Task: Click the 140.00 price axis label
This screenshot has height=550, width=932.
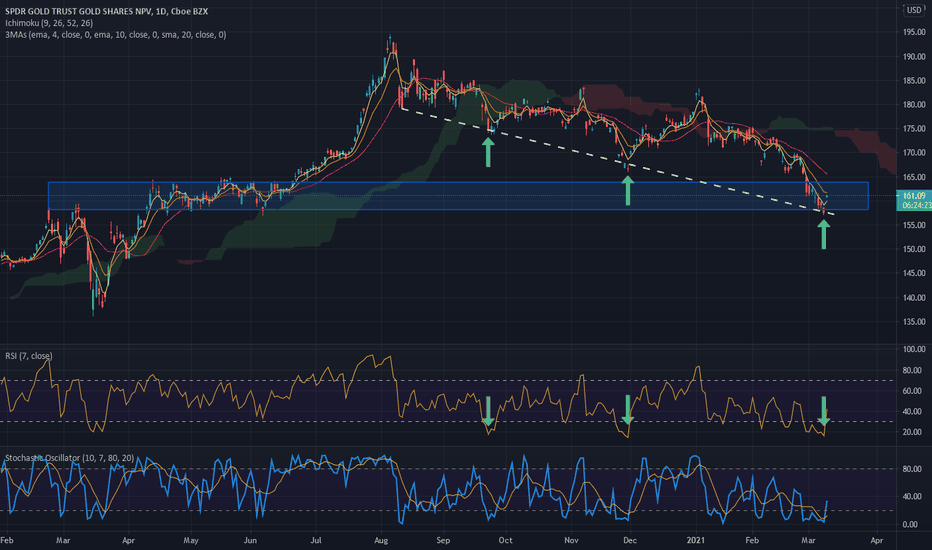Action: pyautogui.click(x=914, y=298)
